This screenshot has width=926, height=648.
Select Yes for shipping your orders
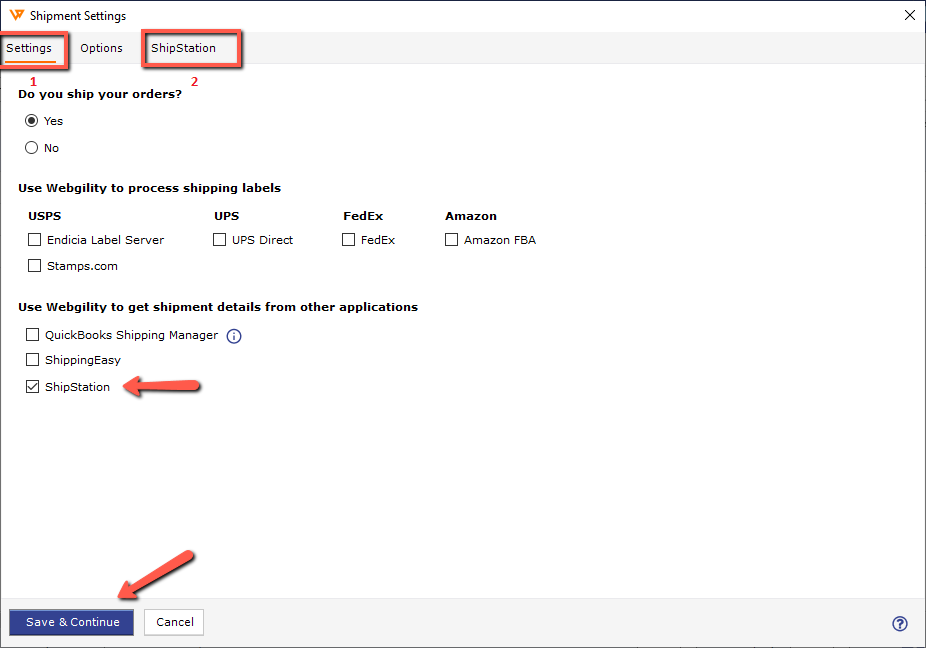coord(32,121)
